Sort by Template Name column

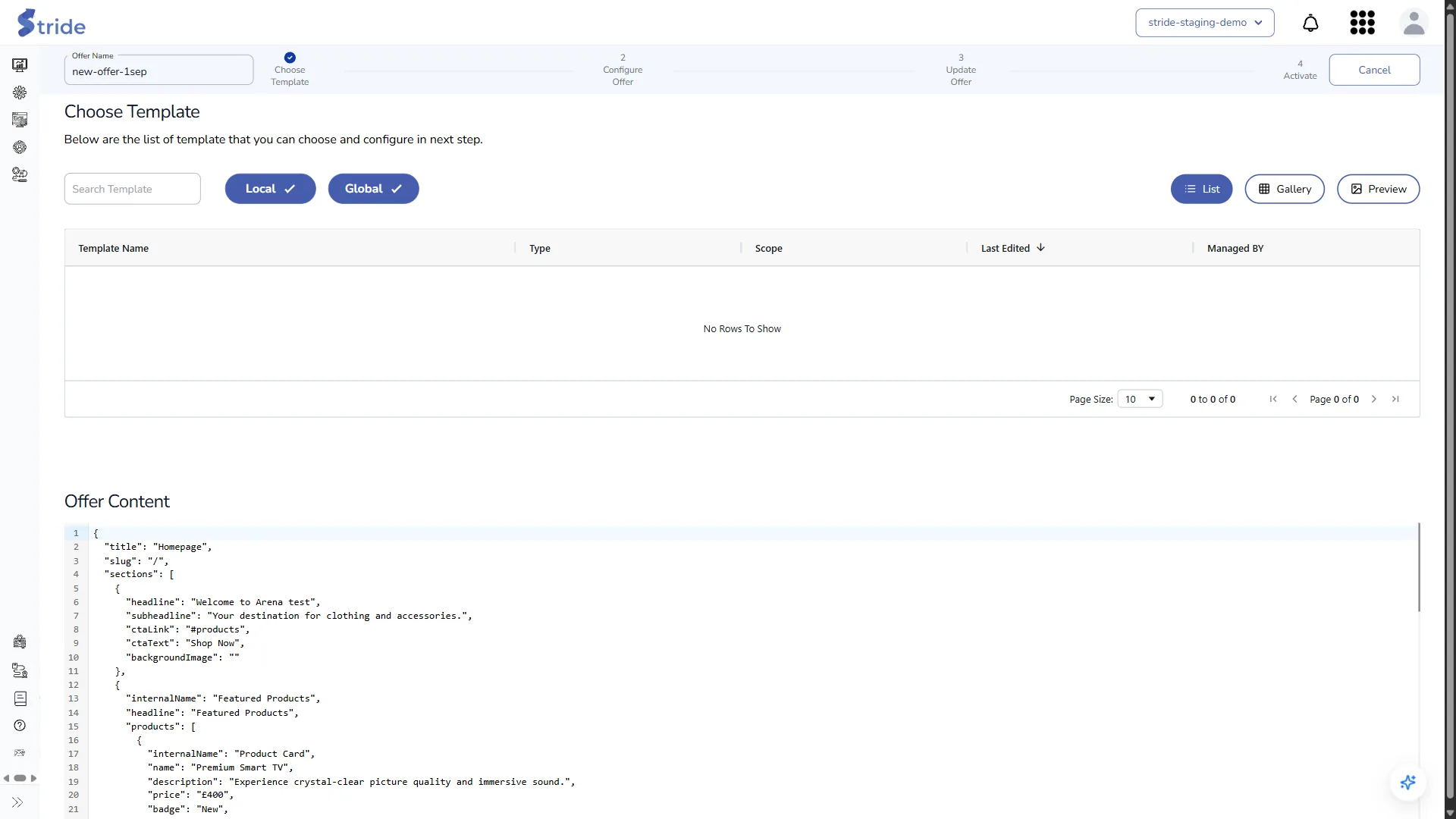tap(113, 248)
